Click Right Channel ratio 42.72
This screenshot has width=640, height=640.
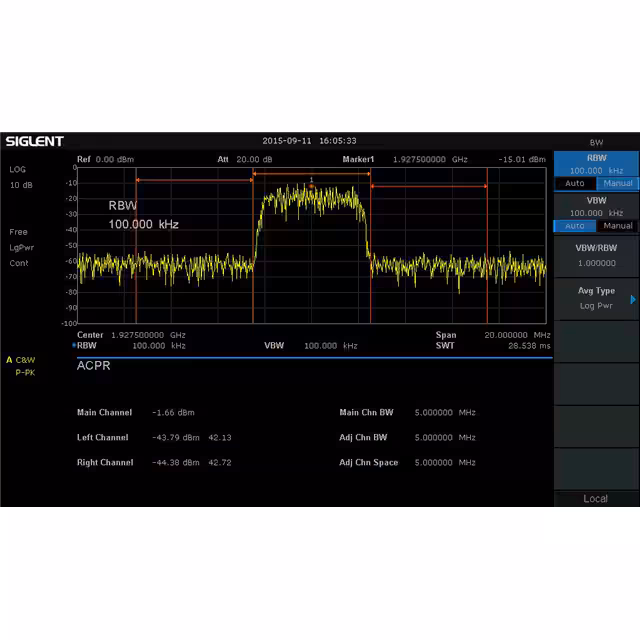pyautogui.click(x=220, y=462)
